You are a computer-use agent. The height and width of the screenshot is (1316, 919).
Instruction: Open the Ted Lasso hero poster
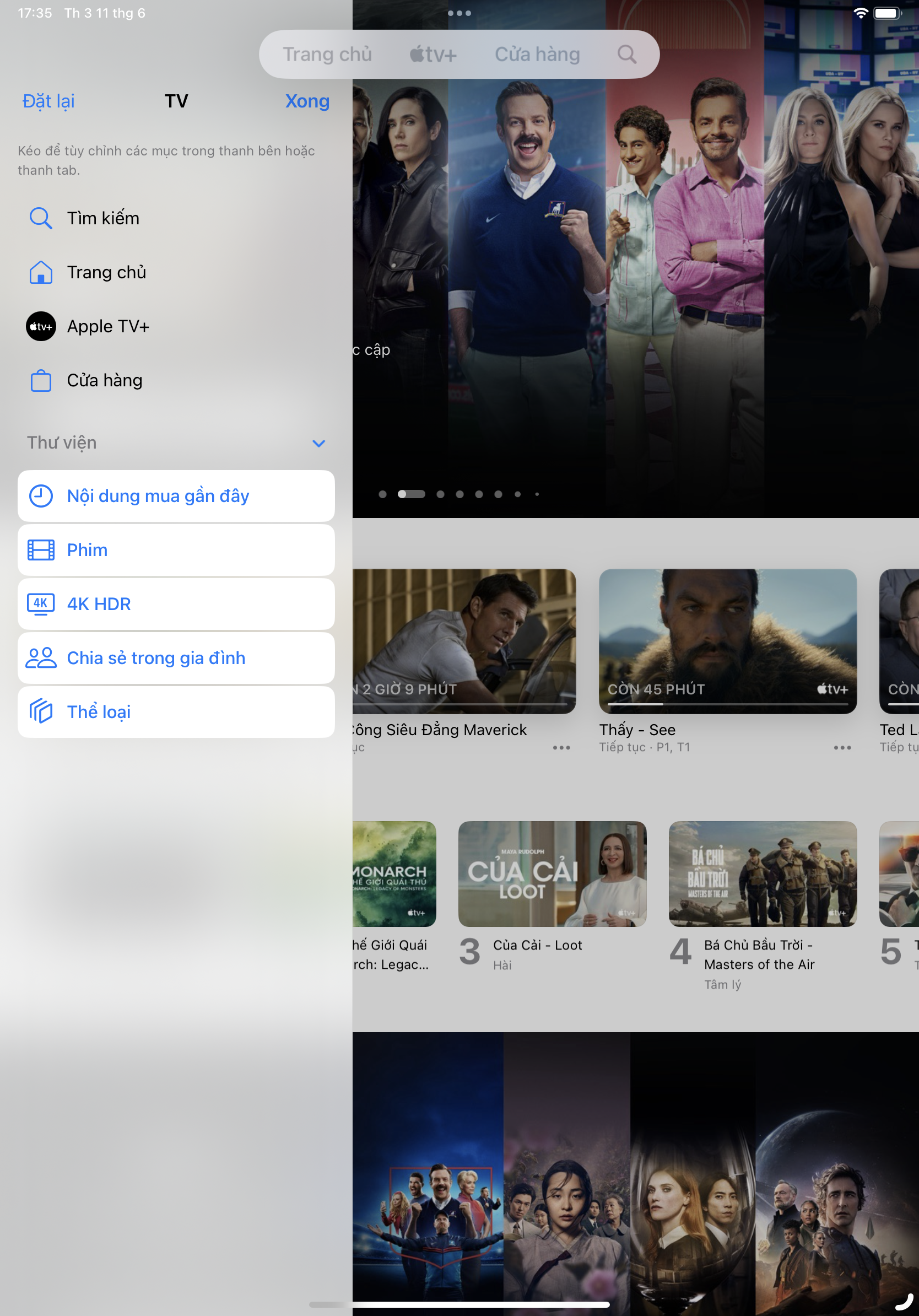527,258
